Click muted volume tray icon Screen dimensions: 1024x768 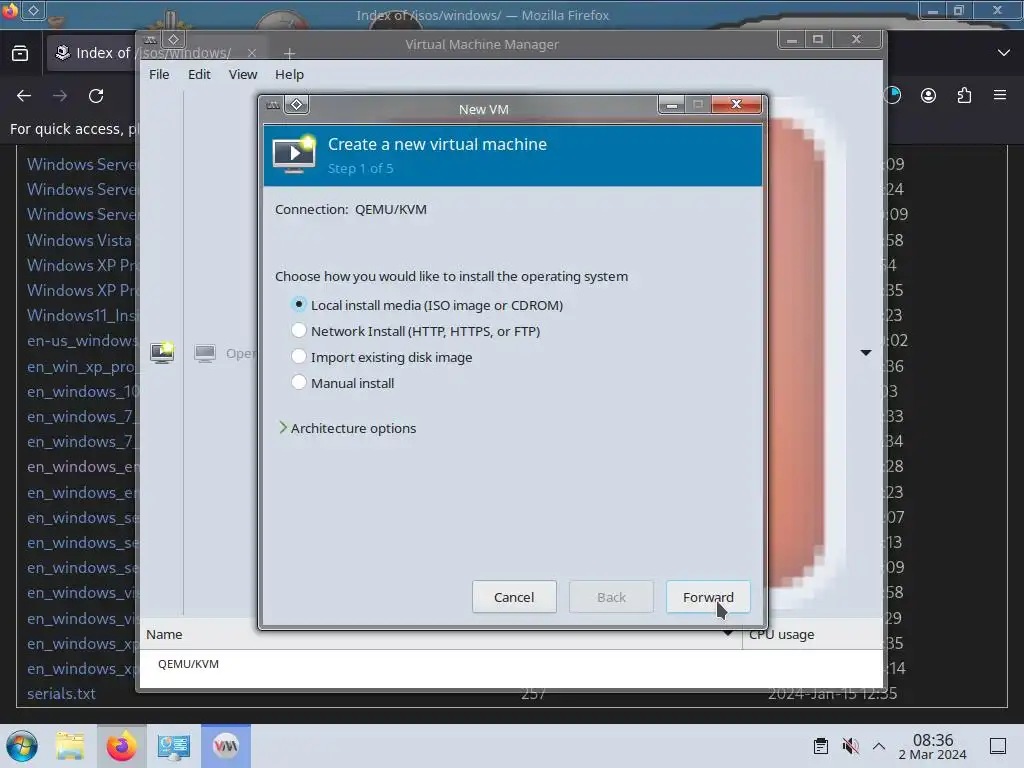(850, 746)
